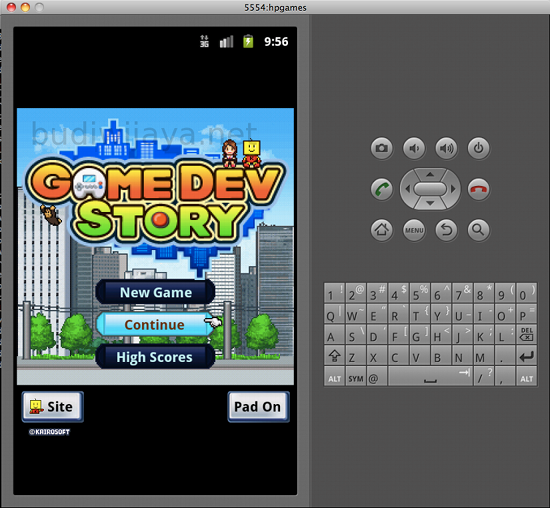Click the signal strength icon
Image resolution: width=550 pixels, height=508 pixels.
[x=226, y=41]
